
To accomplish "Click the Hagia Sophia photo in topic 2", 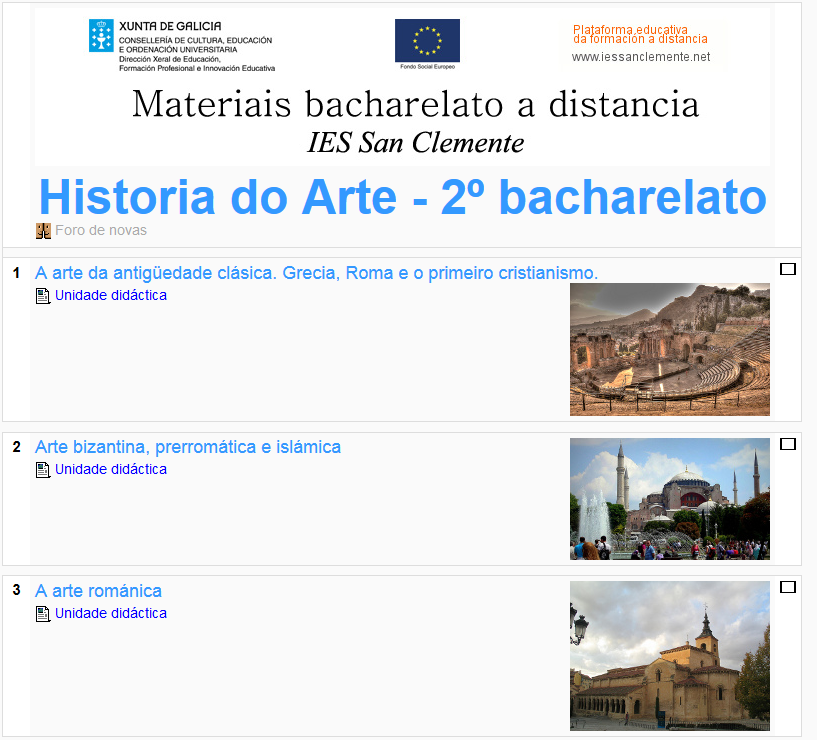I will 669,497.
